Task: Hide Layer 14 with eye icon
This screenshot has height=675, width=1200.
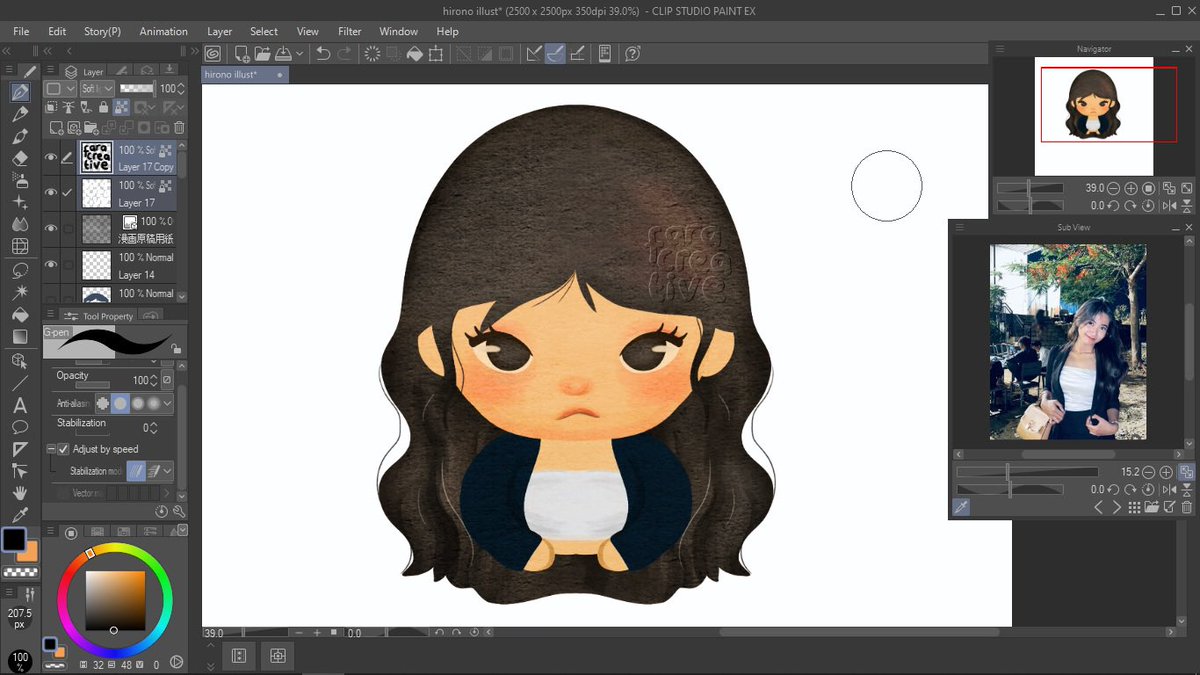Action: point(51,265)
